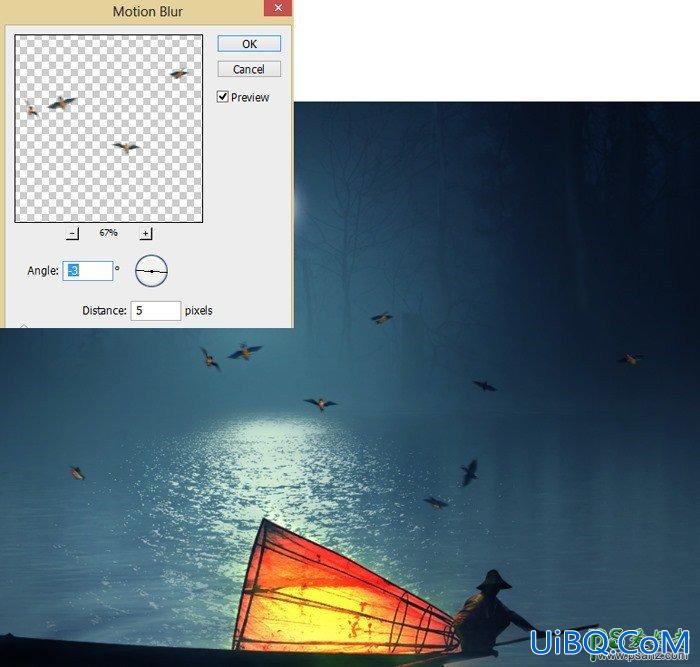Click the Angle input field
700x667 pixels.
[x=88, y=271]
